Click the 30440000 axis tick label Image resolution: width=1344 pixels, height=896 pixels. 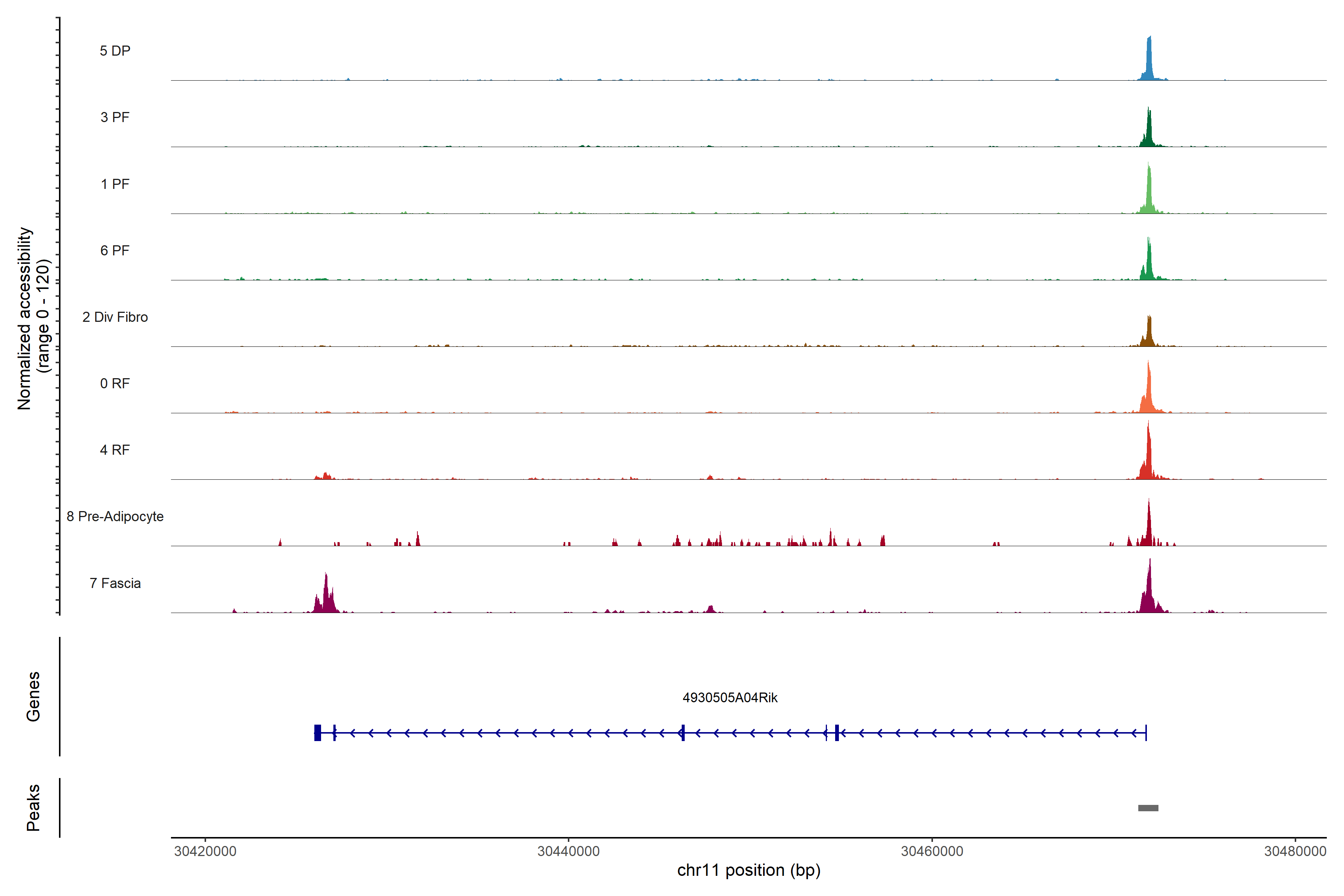[x=569, y=852]
